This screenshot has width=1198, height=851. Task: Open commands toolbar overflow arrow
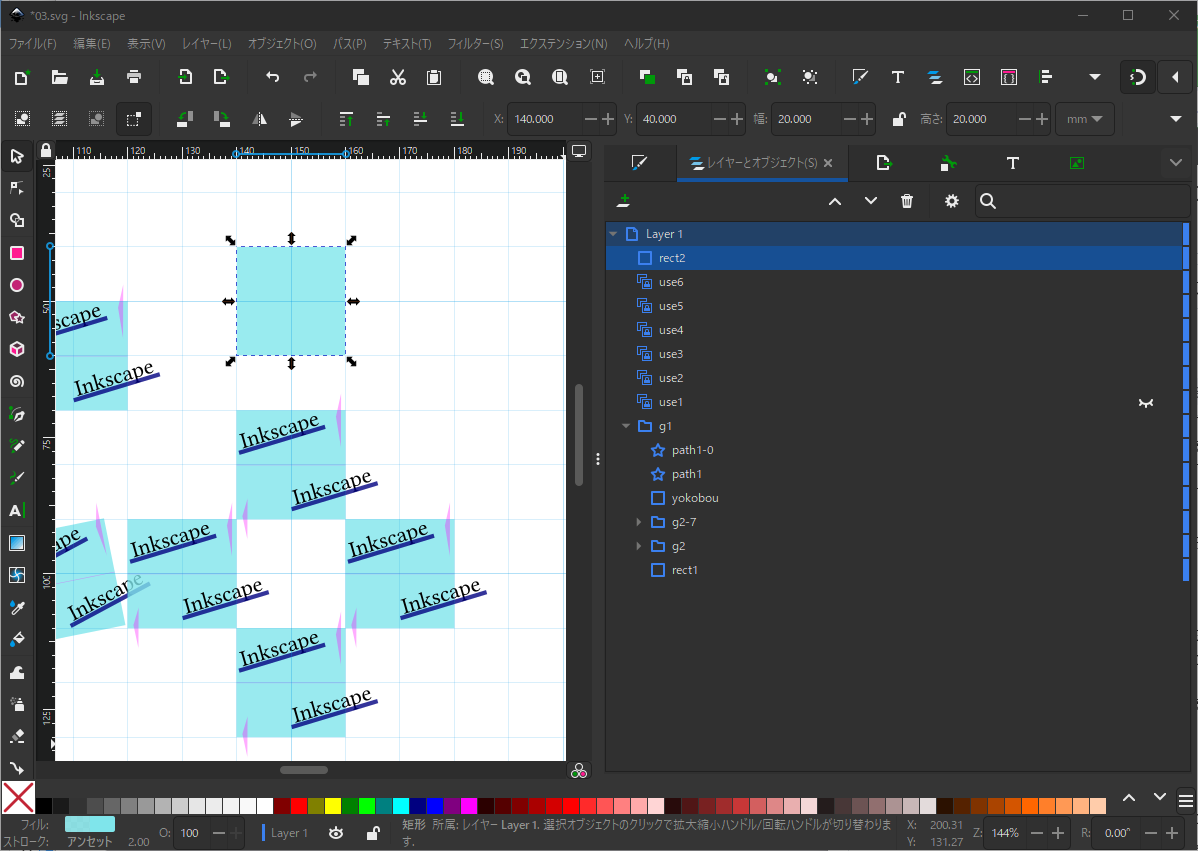coord(1095,77)
